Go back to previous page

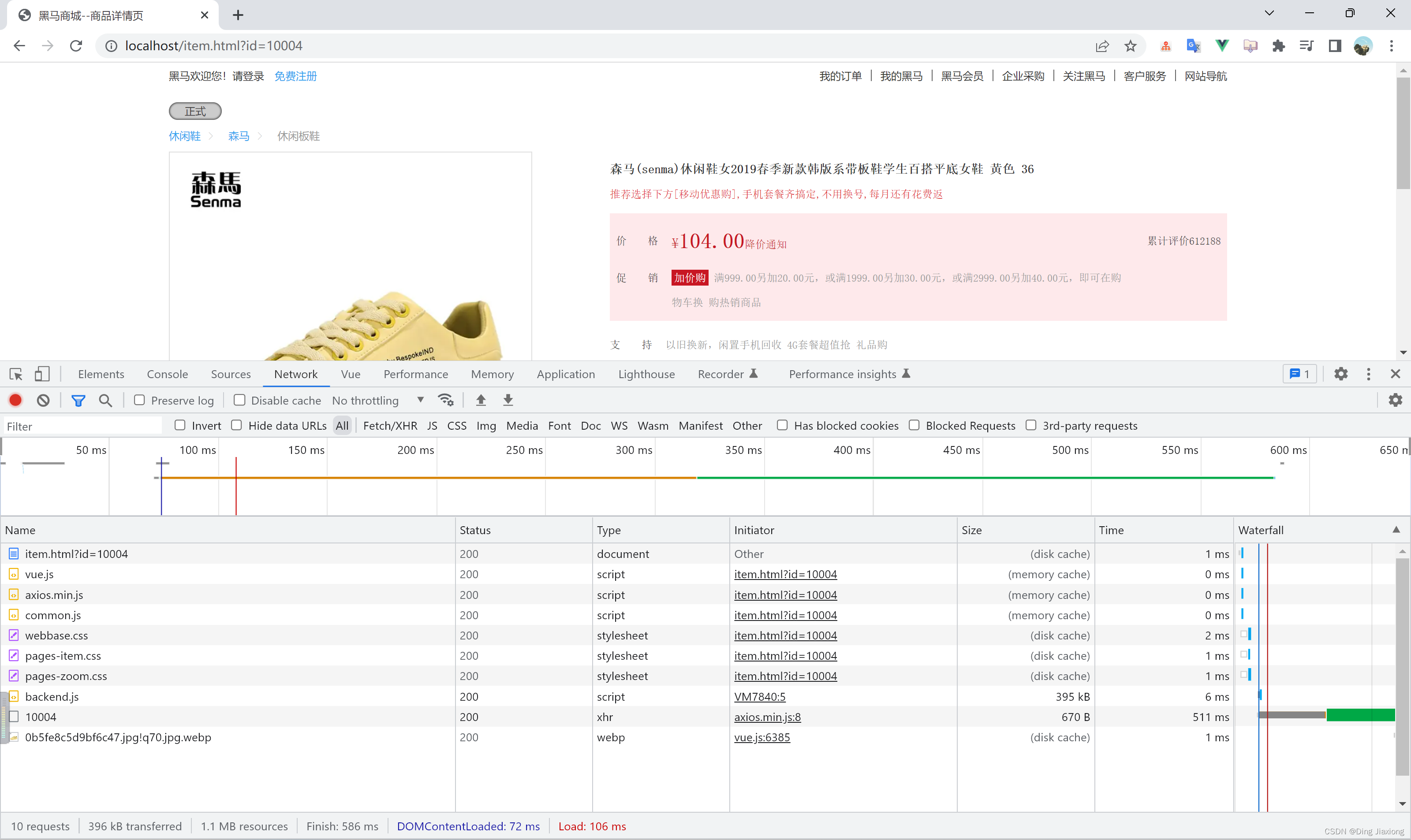(19, 46)
